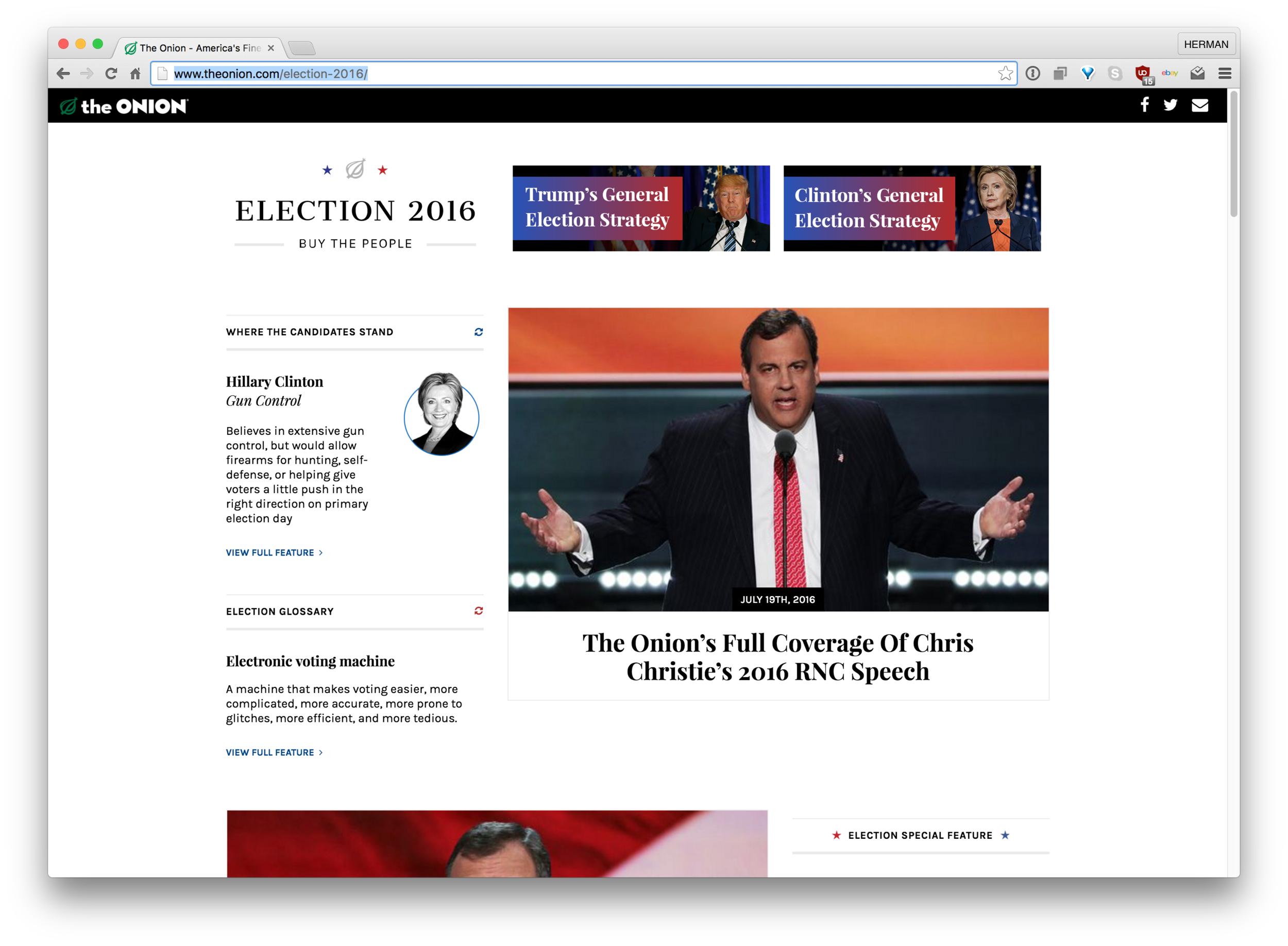1288x946 pixels.
Task: Open the eBay extension icon
Action: coord(1170,73)
